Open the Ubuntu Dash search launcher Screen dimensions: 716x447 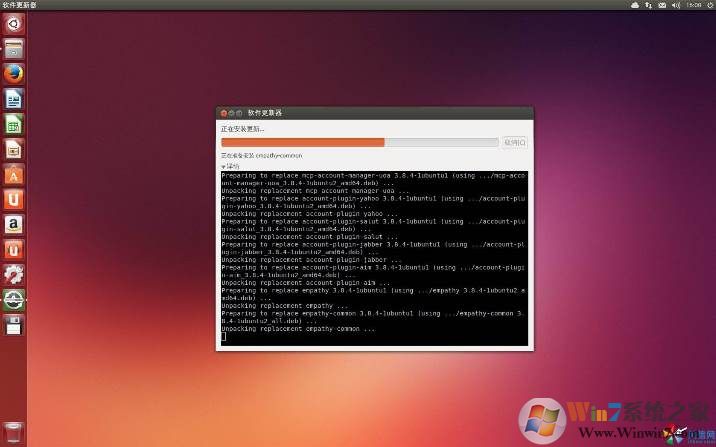(14, 23)
